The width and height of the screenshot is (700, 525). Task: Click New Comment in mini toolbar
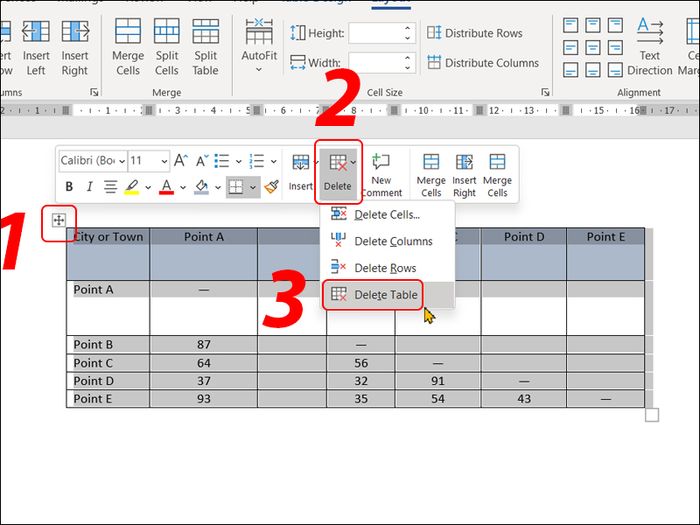point(381,175)
